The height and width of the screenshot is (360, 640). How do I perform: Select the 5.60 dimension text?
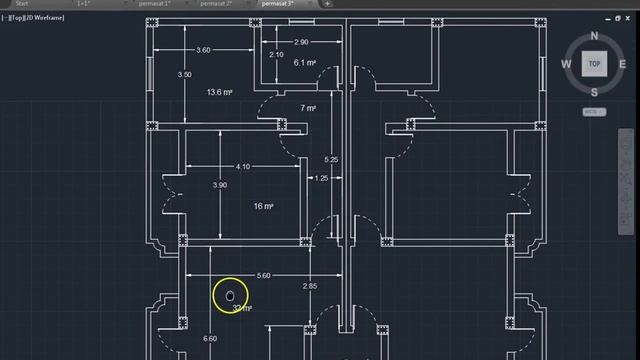point(263,276)
